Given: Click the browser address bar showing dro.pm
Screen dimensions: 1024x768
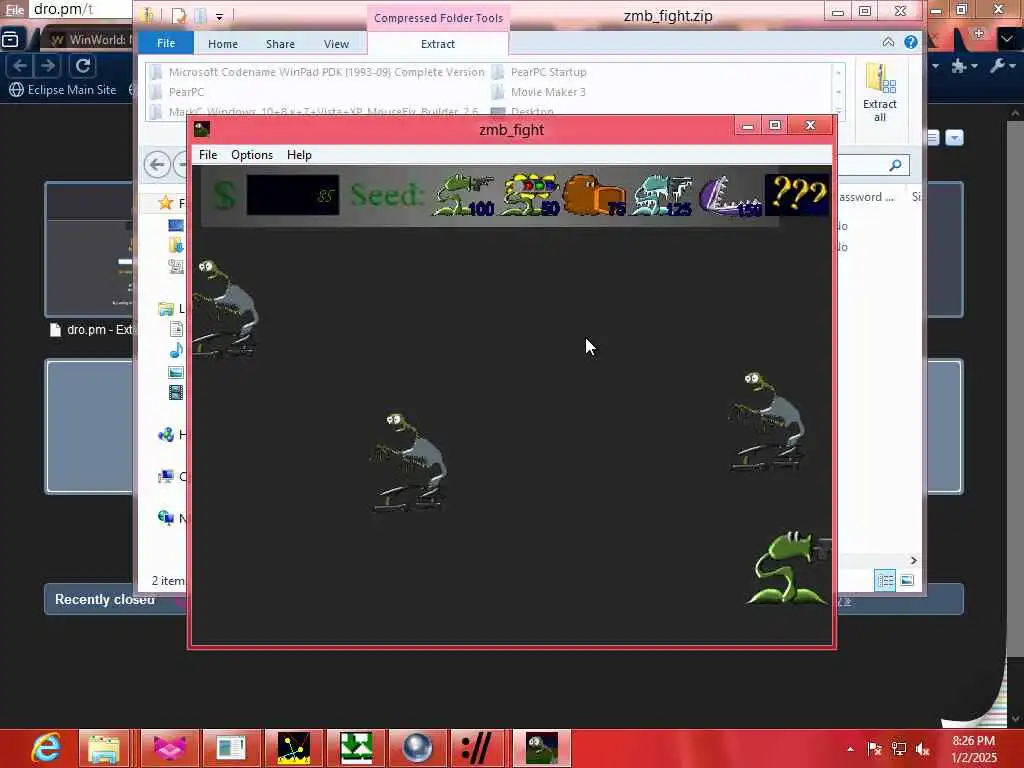Looking at the screenshot, I should pos(80,9).
